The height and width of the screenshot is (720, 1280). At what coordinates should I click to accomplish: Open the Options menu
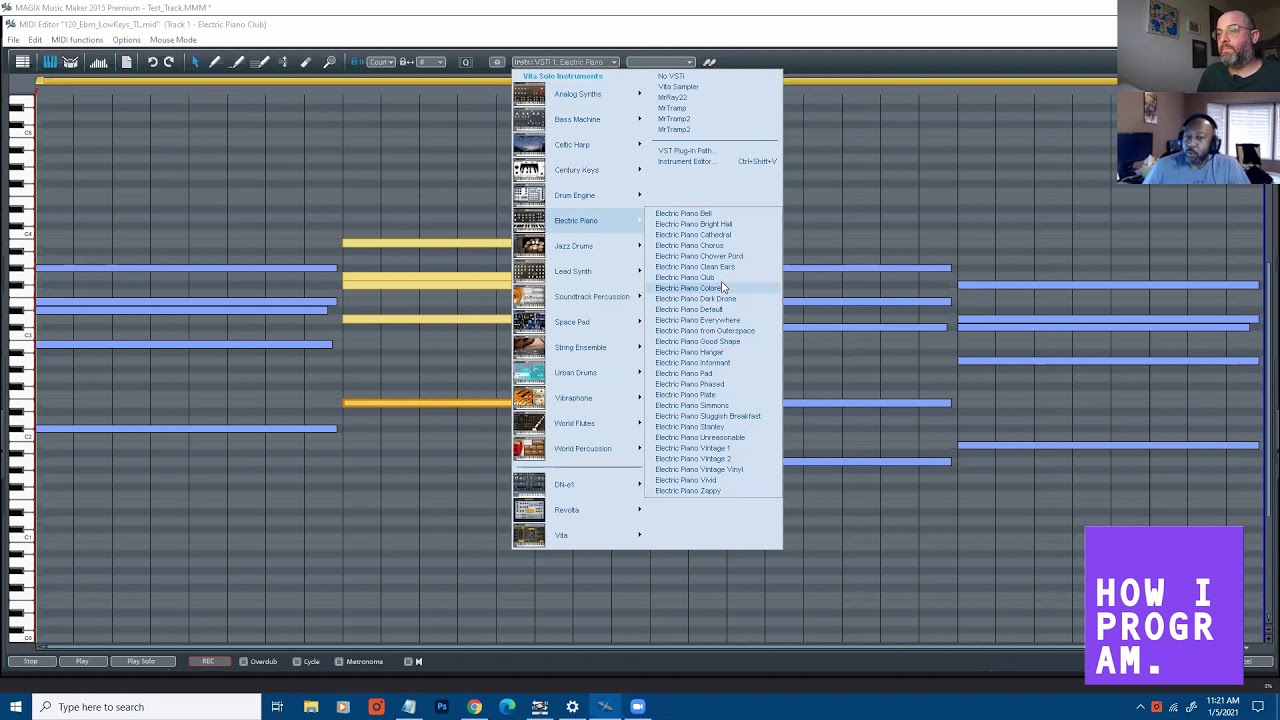[126, 40]
